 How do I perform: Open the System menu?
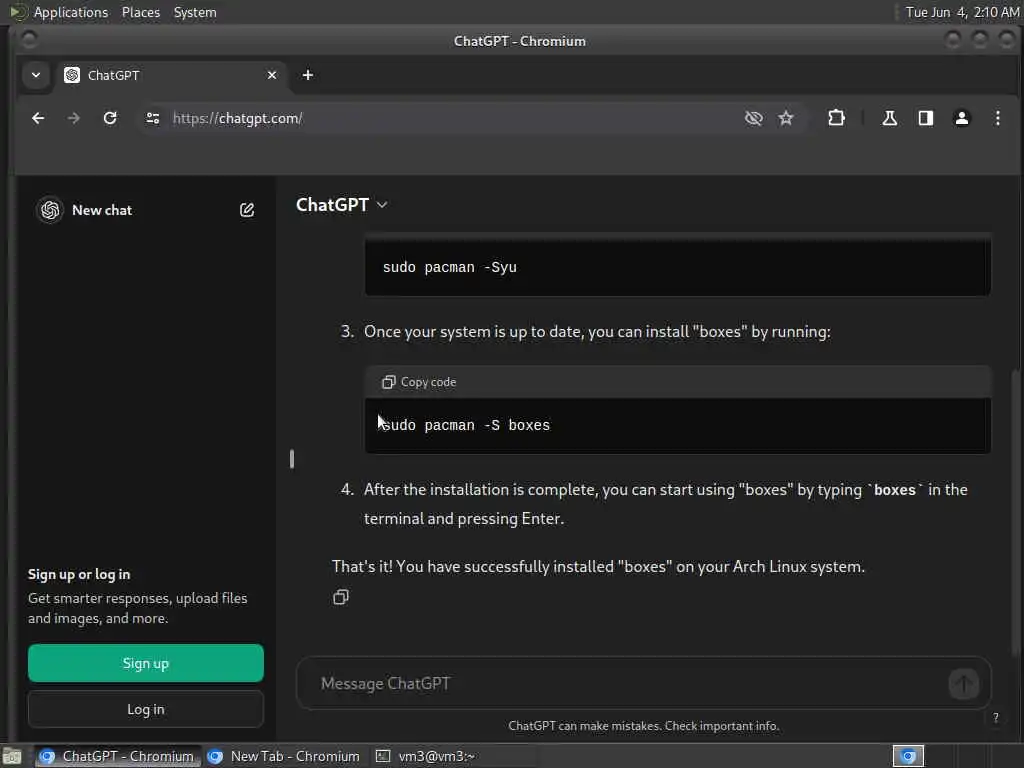point(195,12)
